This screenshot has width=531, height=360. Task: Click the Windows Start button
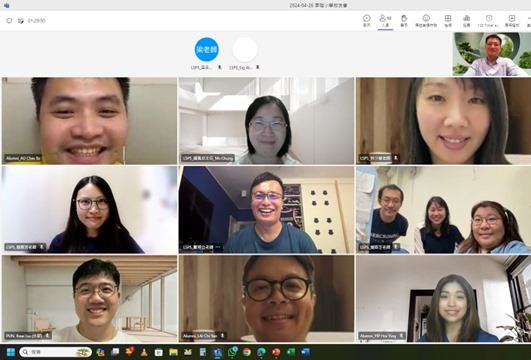(x=10, y=352)
